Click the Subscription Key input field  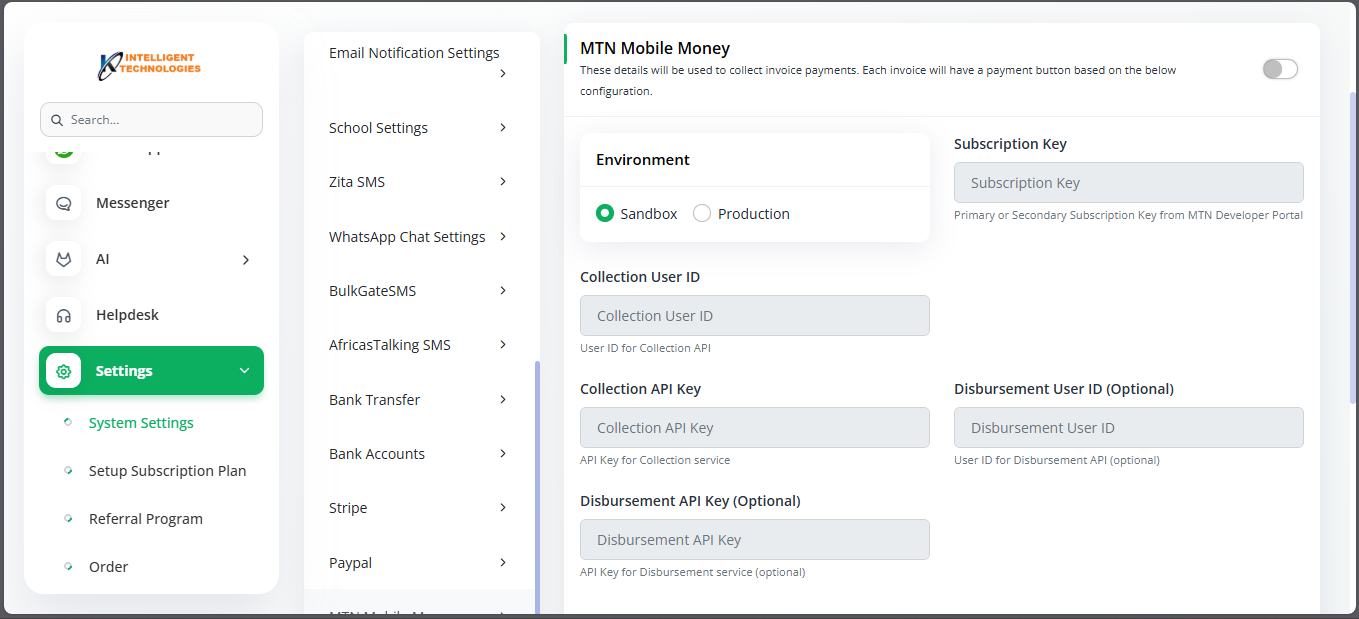1128,183
